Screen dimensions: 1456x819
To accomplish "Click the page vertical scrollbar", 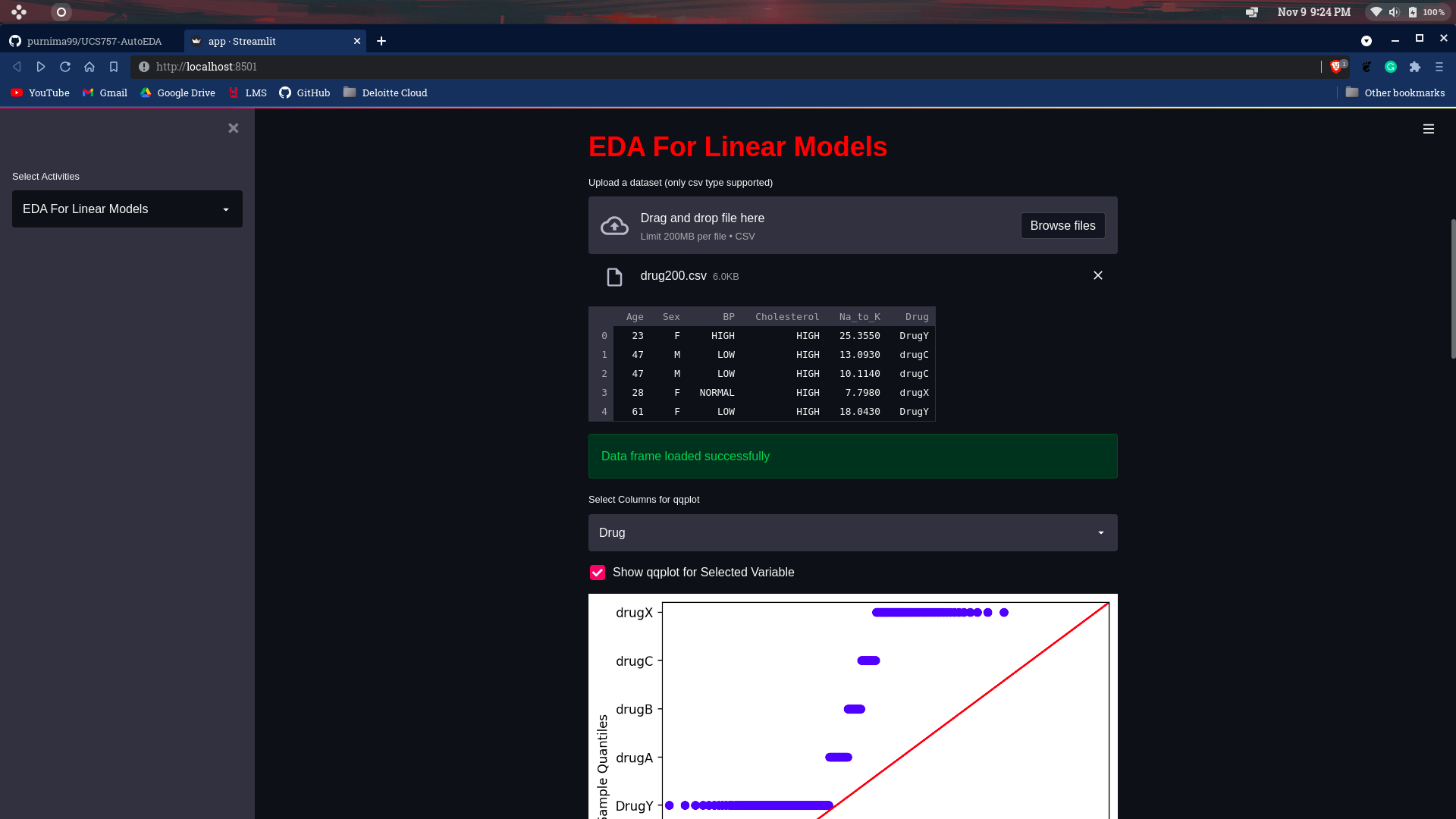I will (x=1452, y=288).
